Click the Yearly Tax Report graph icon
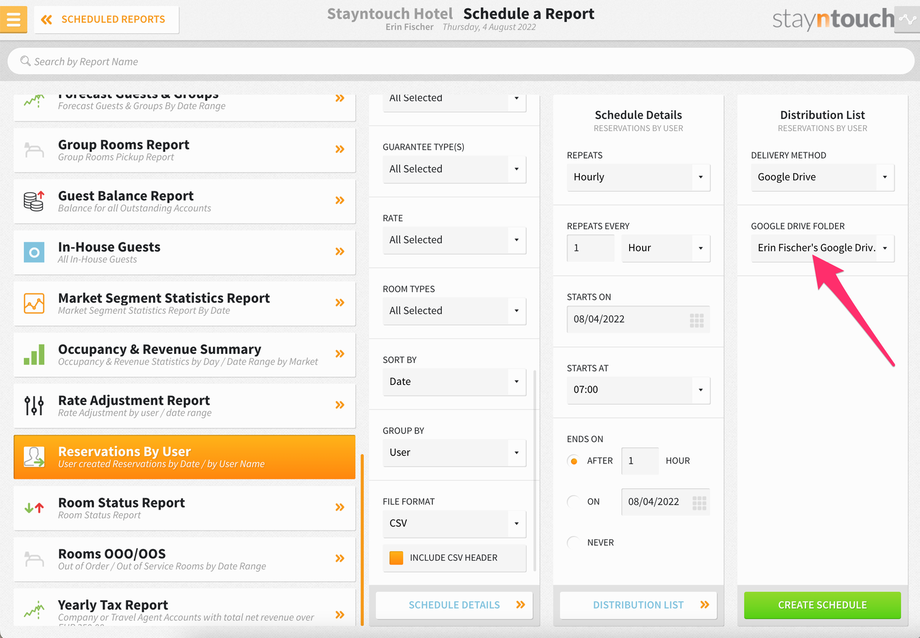The image size is (920, 638). click(34, 610)
